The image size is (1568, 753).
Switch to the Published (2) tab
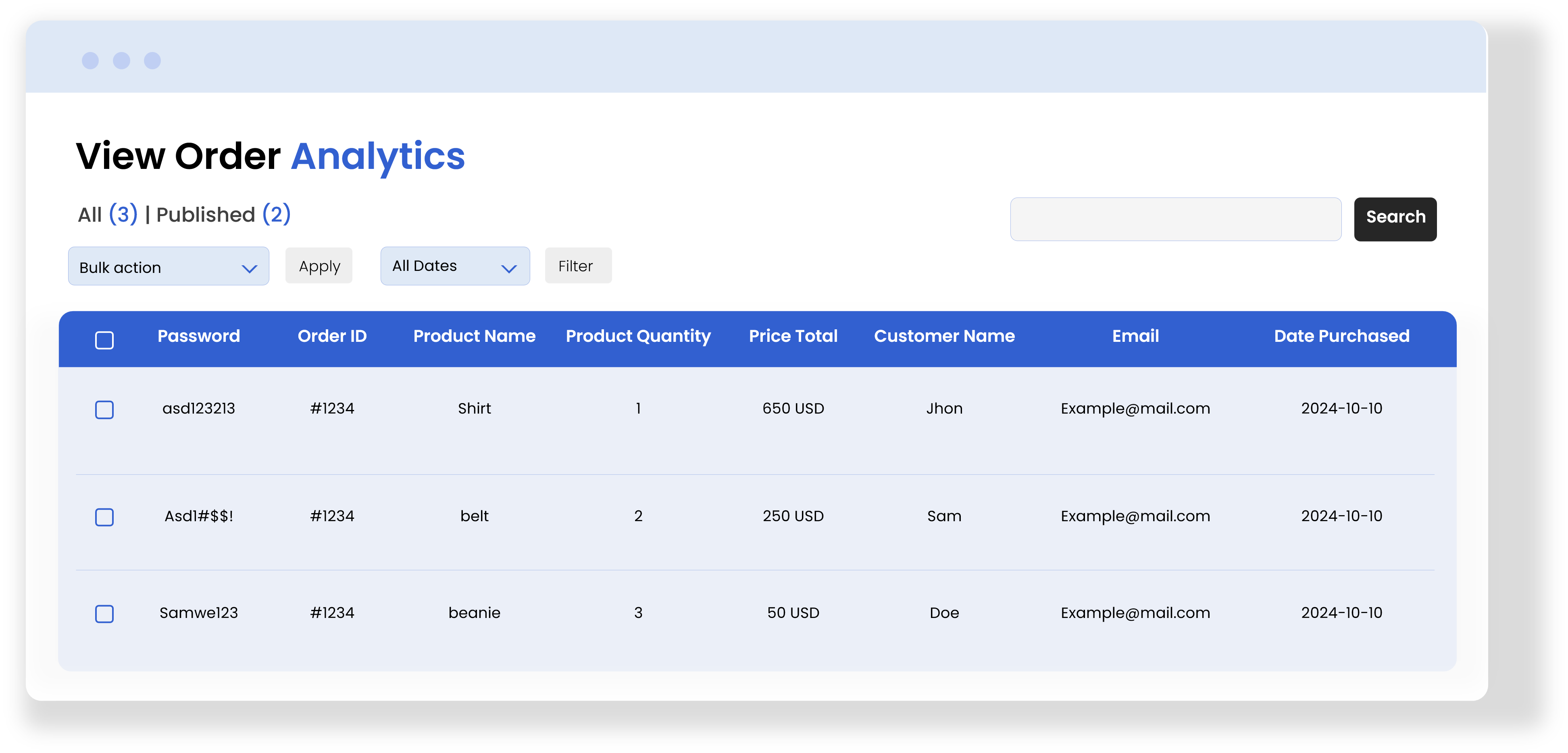(x=223, y=214)
